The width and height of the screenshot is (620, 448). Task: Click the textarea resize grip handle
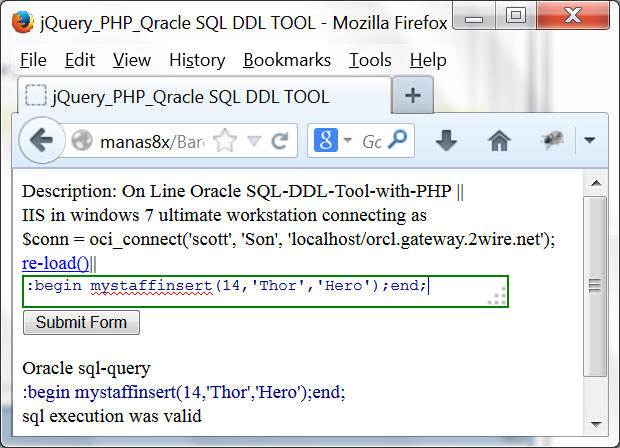498,296
